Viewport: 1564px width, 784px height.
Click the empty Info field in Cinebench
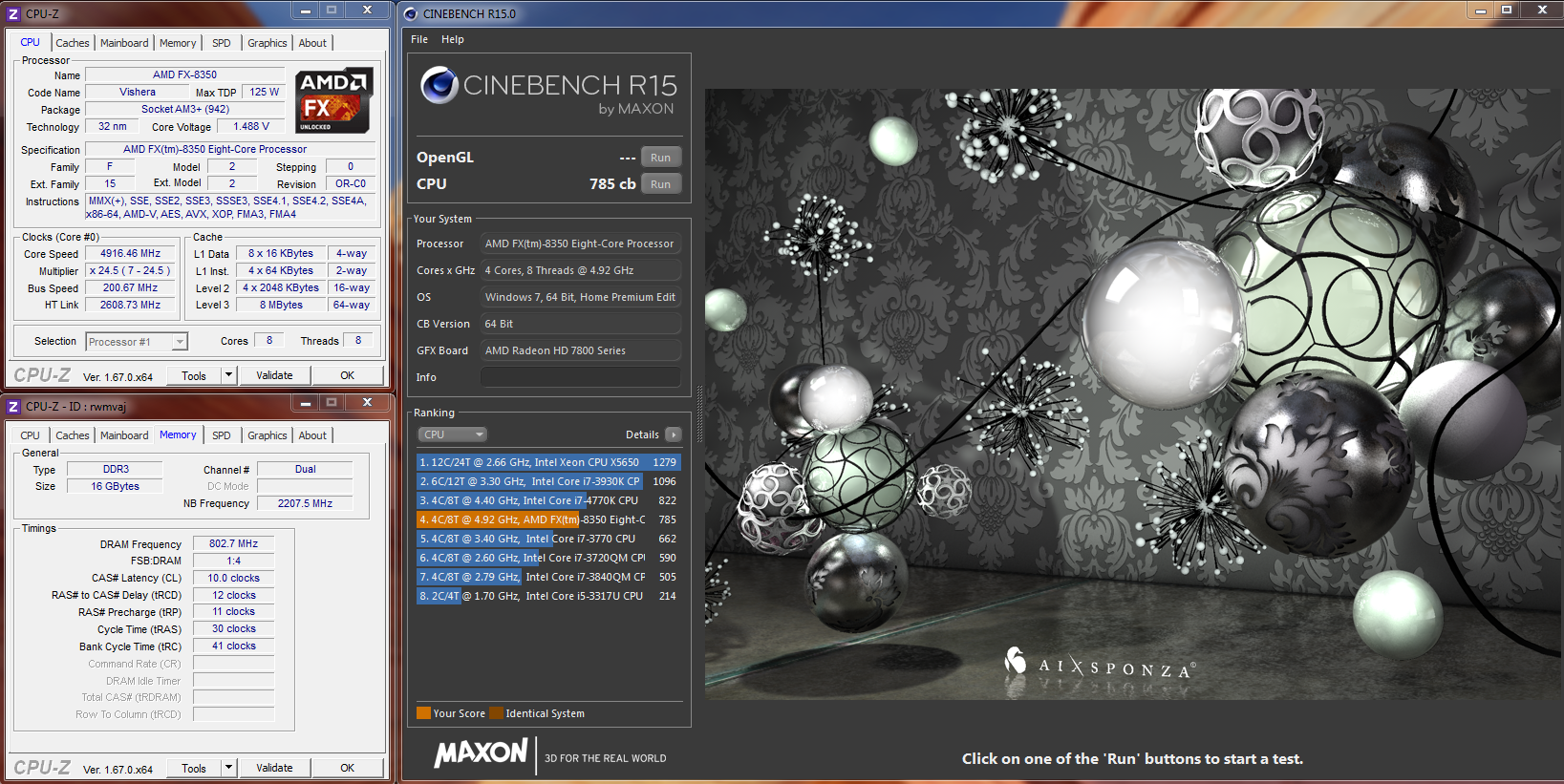580,377
